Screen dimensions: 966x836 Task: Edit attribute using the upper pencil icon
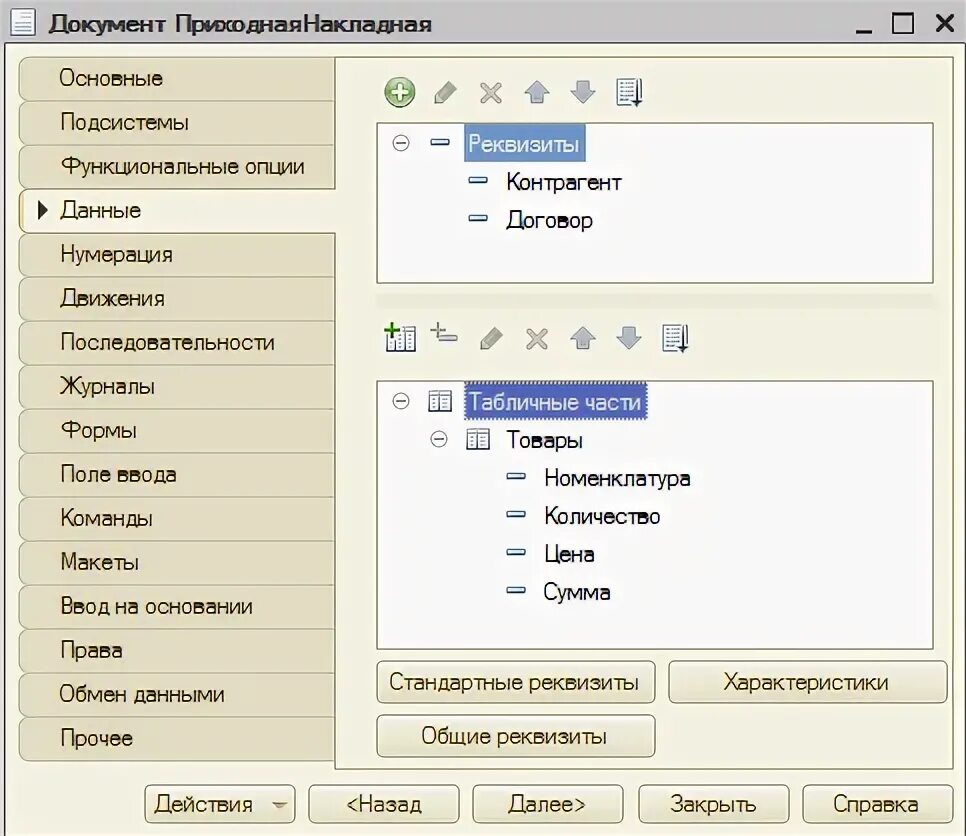445,93
